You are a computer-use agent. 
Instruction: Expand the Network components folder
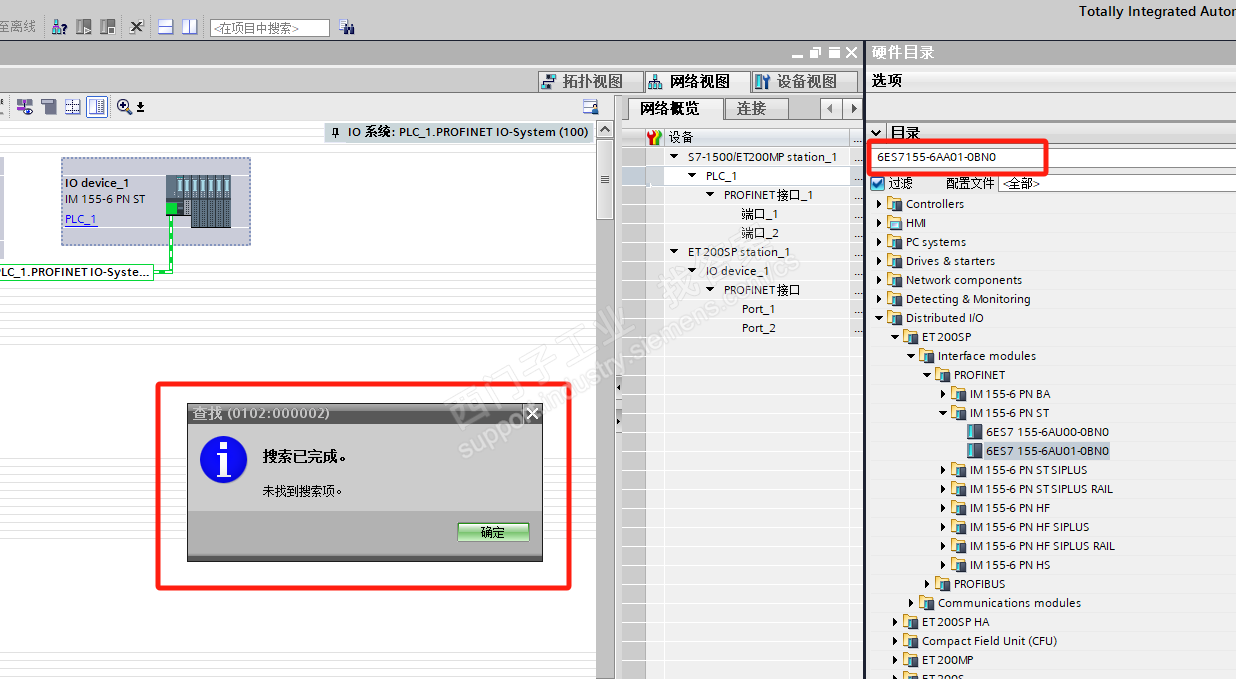[x=880, y=280]
